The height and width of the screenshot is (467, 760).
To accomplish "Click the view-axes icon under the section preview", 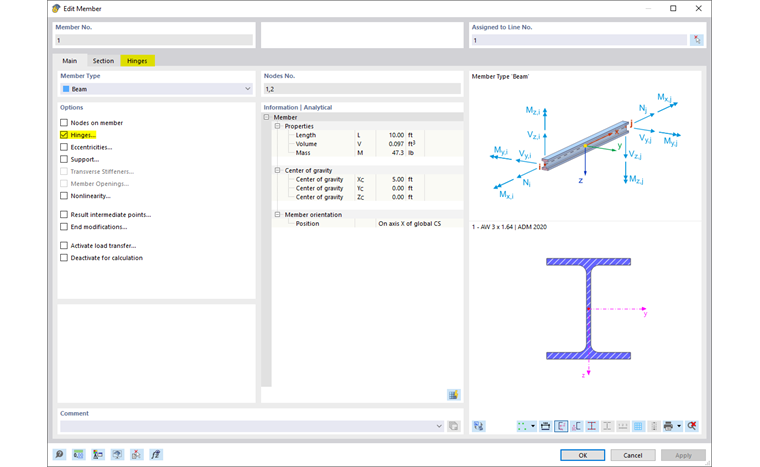I will tap(478, 426).
